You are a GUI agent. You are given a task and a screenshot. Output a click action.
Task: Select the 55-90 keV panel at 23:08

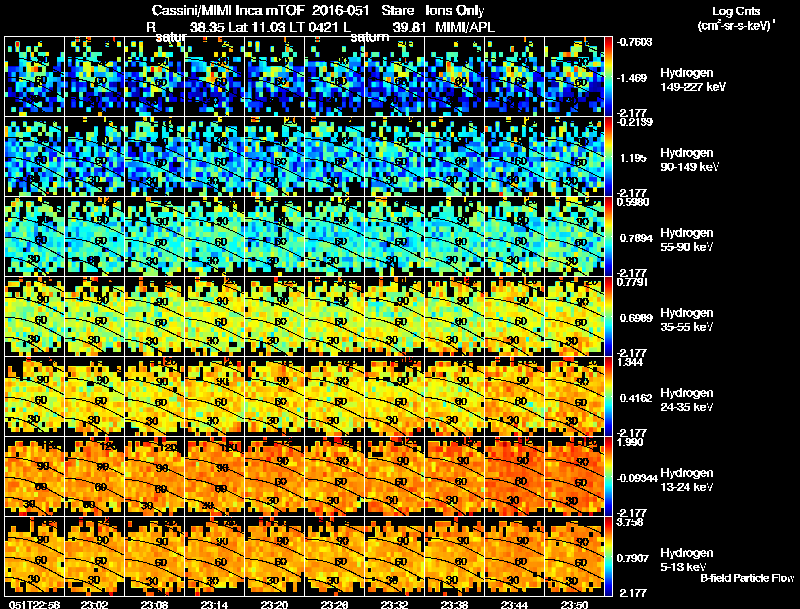tap(154, 237)
